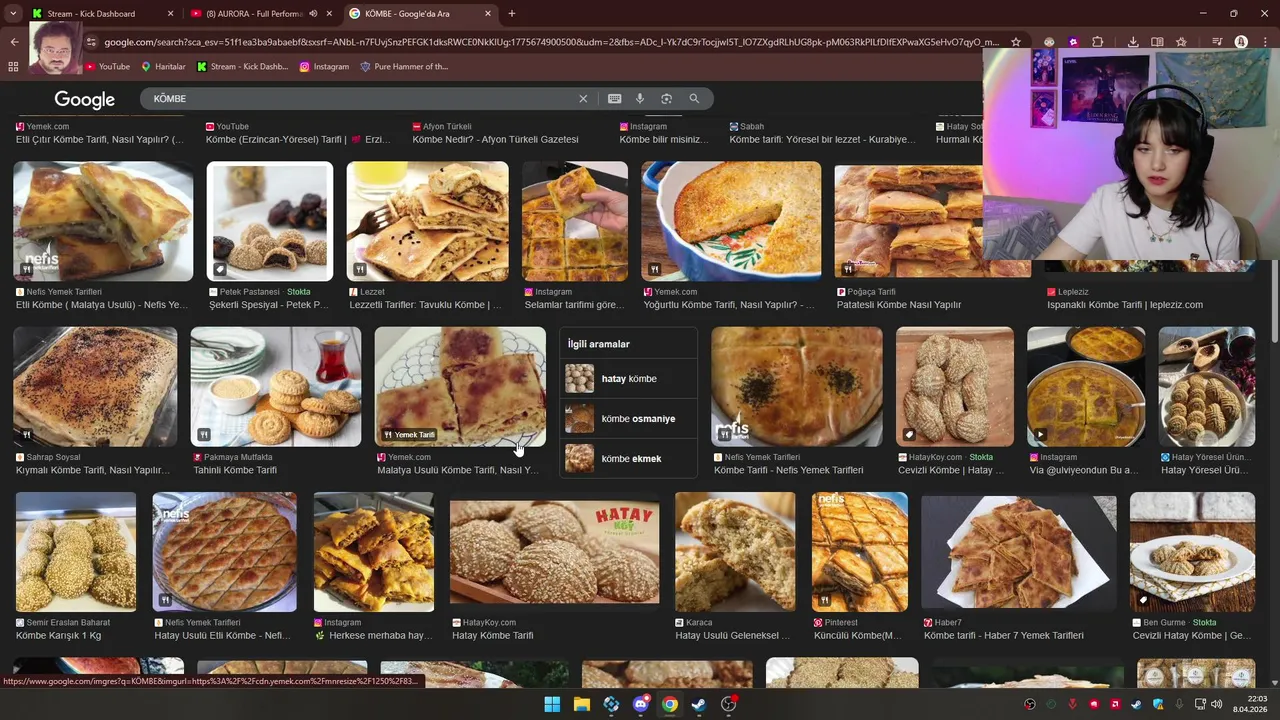Open Discord from the taskbar
Viewport: 1280px width, 720px height.
click(640, 705)
